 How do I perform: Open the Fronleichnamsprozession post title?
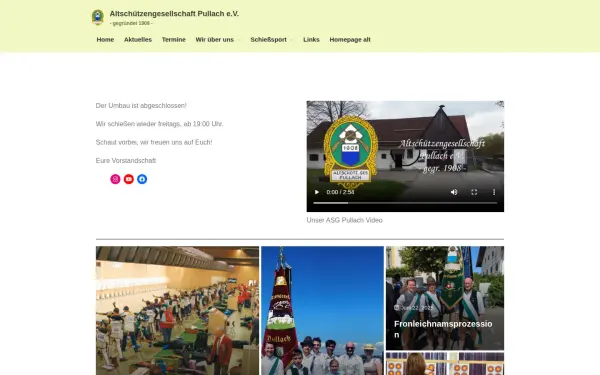click(443, 329)
